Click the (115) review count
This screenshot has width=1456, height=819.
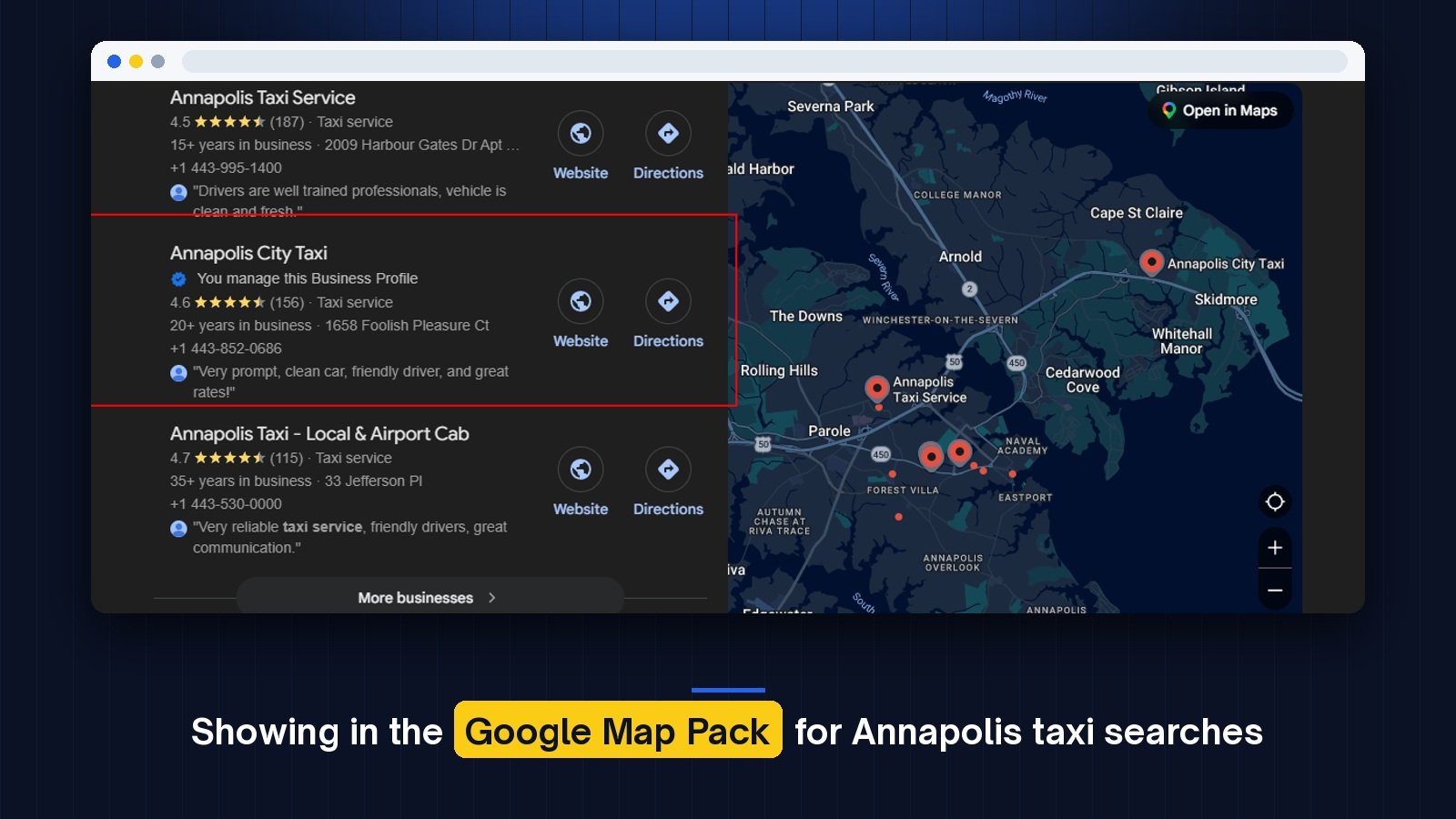(x=287, y=458)
